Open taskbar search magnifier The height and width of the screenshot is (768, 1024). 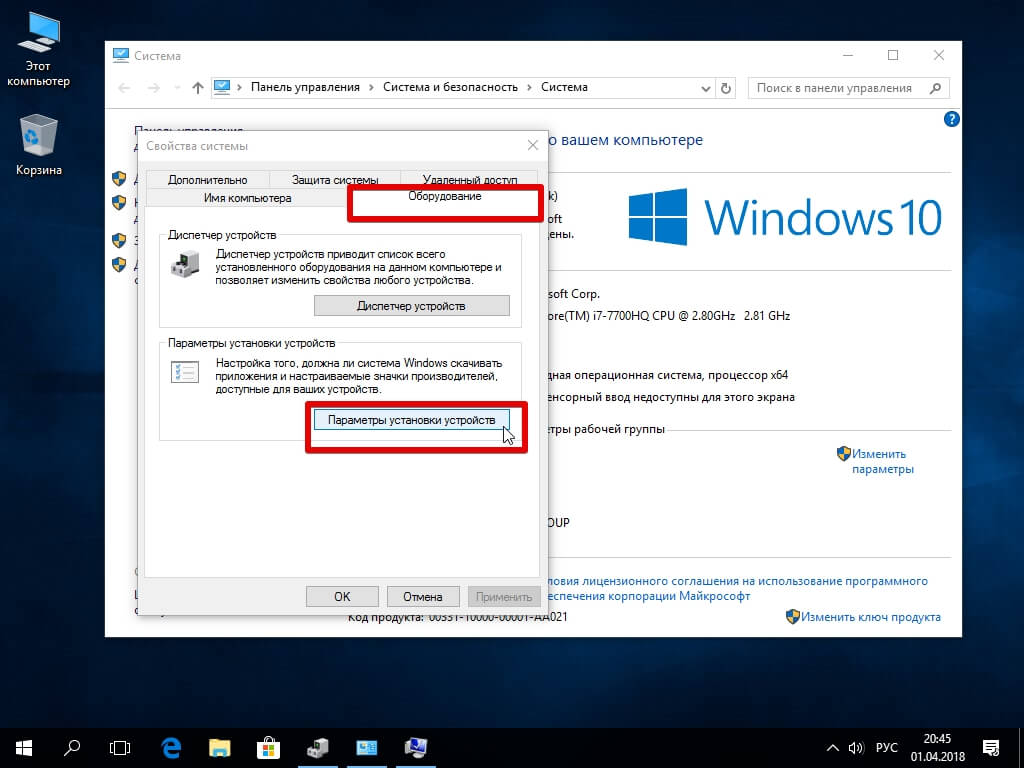pyautogui.click(x=72, y=748)
